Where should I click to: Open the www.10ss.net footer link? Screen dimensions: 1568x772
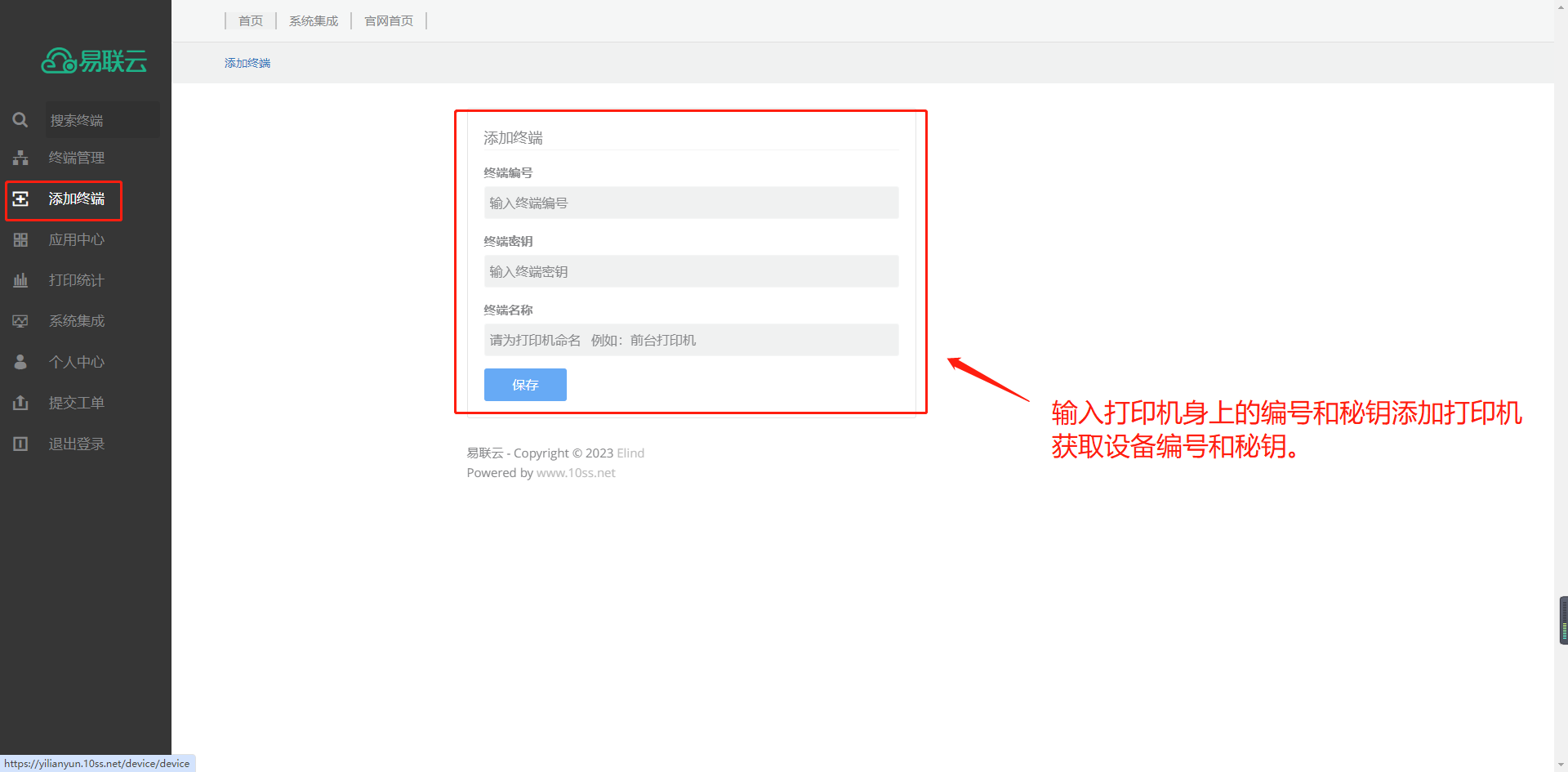576,473
